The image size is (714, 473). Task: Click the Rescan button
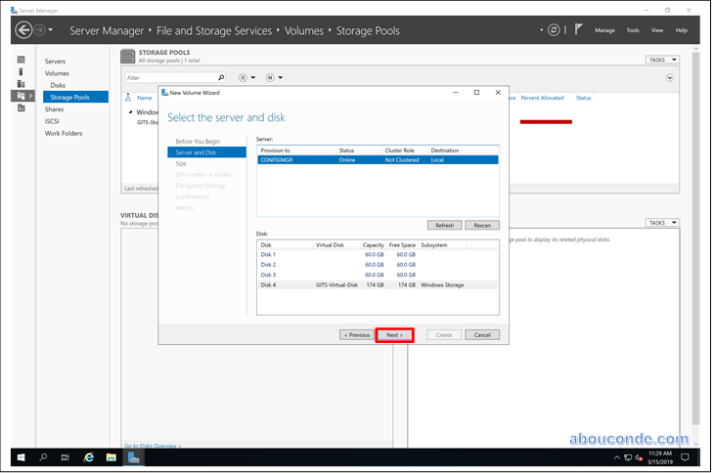point(481,225)
